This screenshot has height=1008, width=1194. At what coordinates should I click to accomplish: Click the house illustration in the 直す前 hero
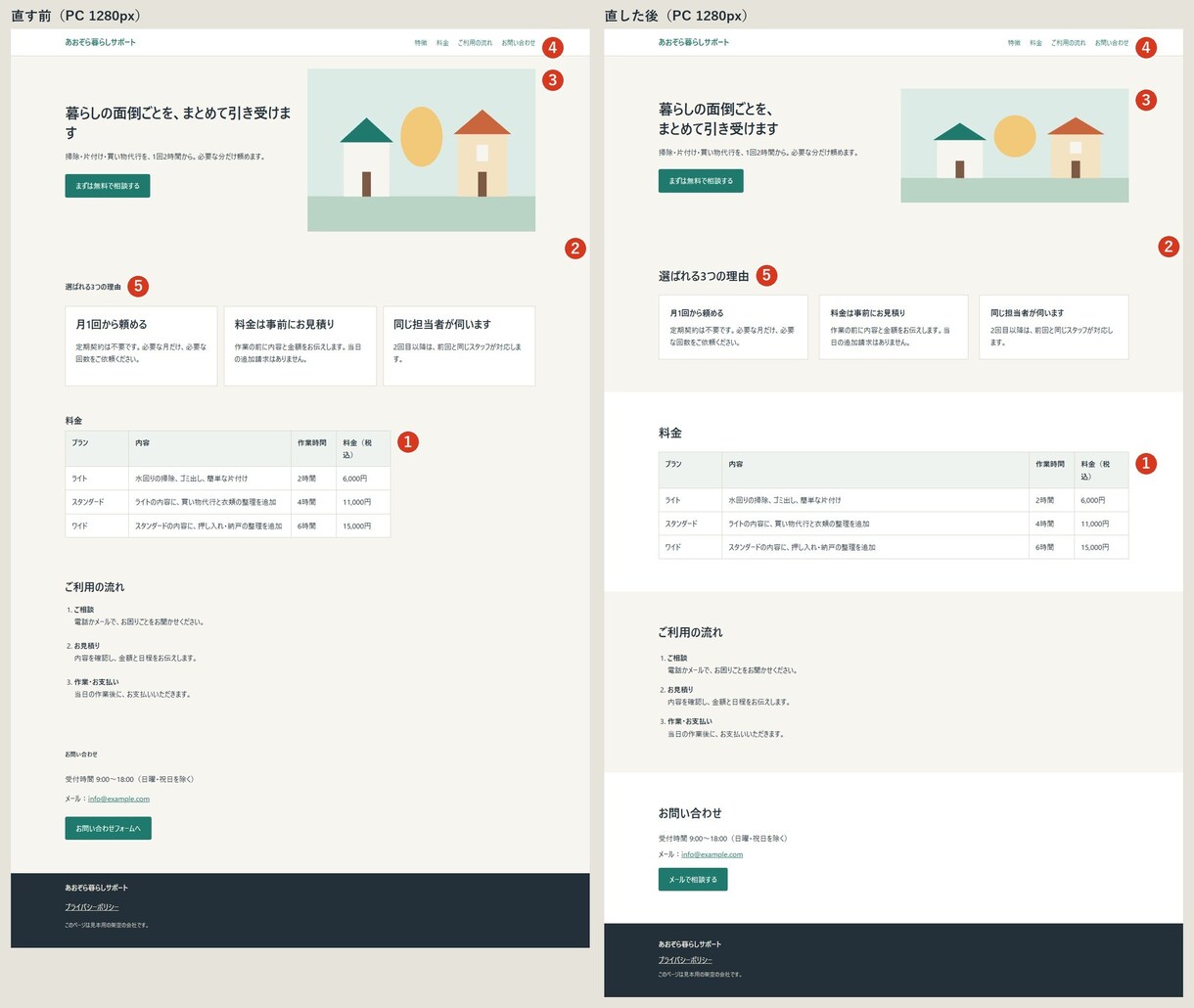click(x=421, y=150)
